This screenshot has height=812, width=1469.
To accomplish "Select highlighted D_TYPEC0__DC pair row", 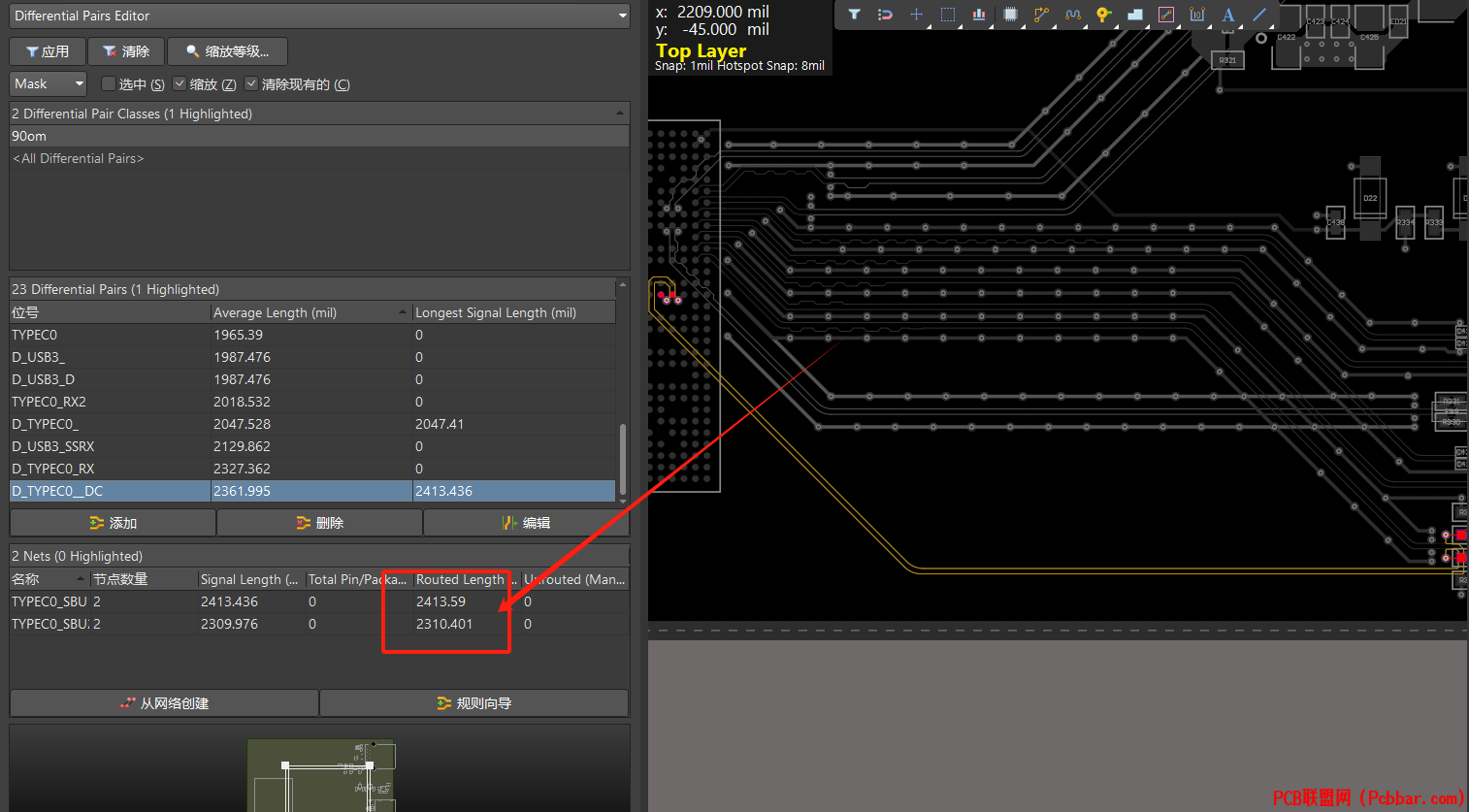I will click(x=312, y=491).
